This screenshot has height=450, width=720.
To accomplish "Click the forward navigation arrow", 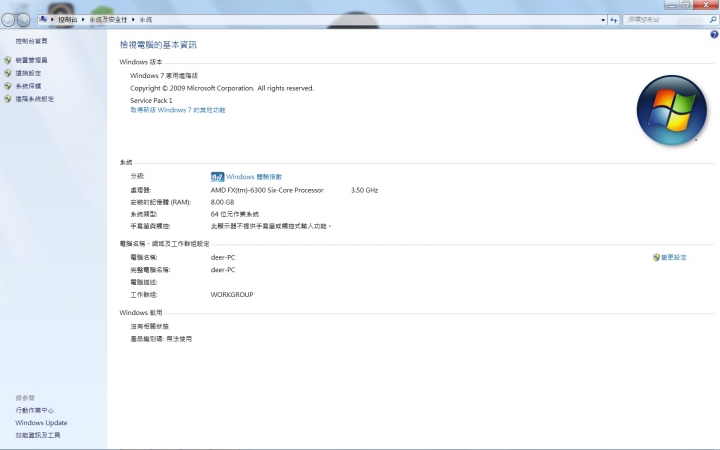I will coord(23,20).
